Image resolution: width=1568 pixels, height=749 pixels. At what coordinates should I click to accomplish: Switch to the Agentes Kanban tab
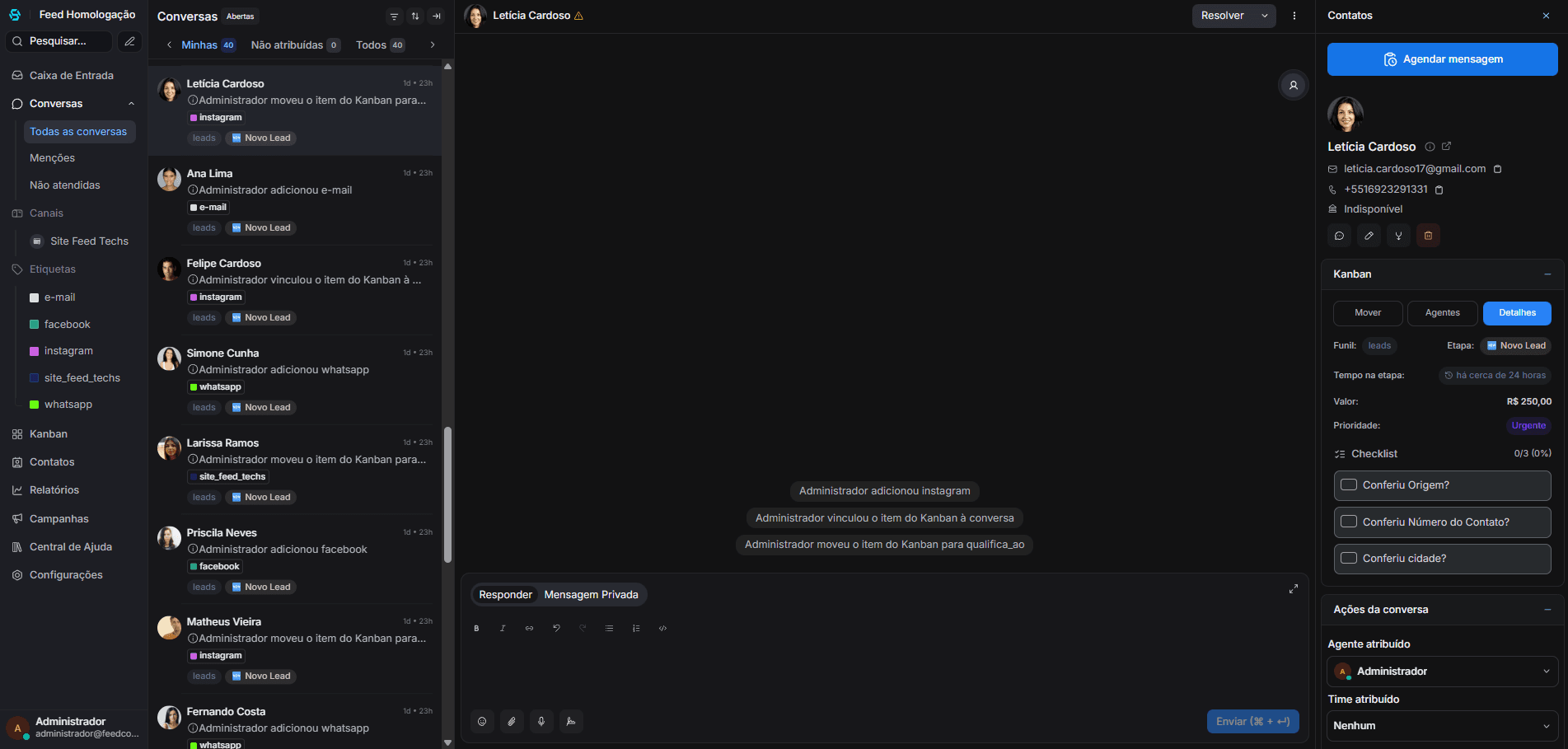pos(1442,313)
